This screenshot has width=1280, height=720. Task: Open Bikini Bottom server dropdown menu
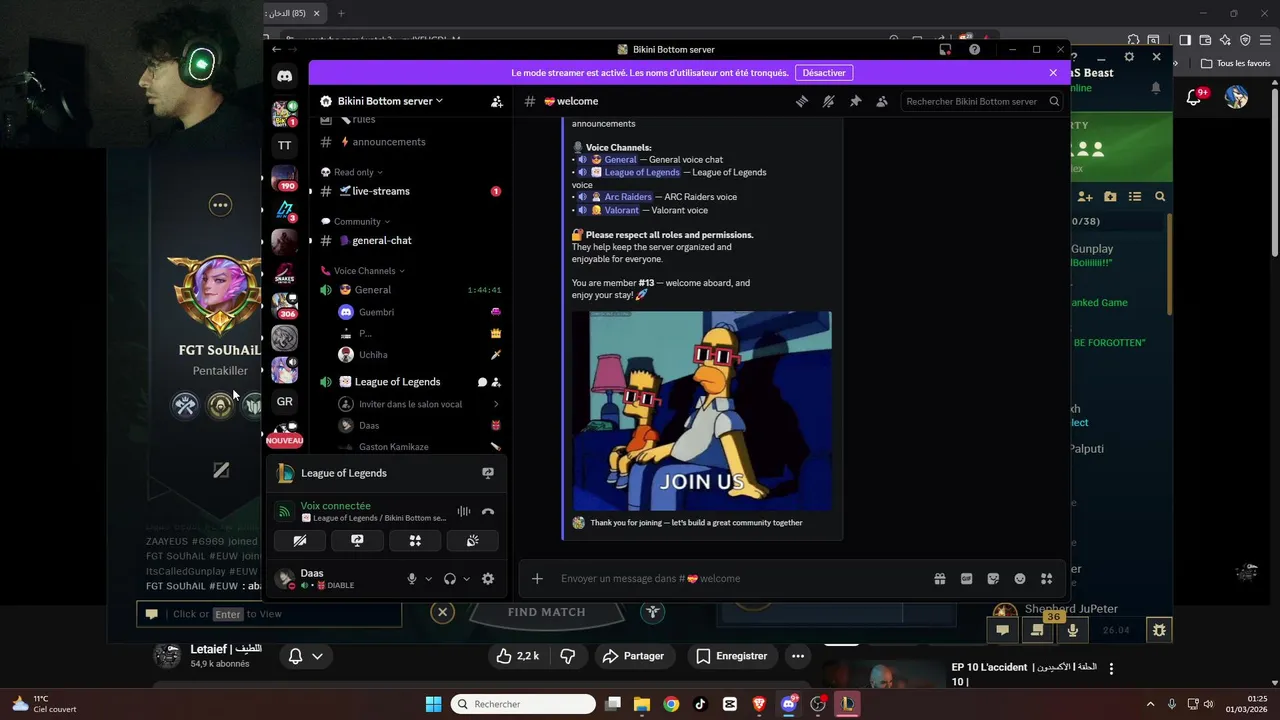[391, 101]
